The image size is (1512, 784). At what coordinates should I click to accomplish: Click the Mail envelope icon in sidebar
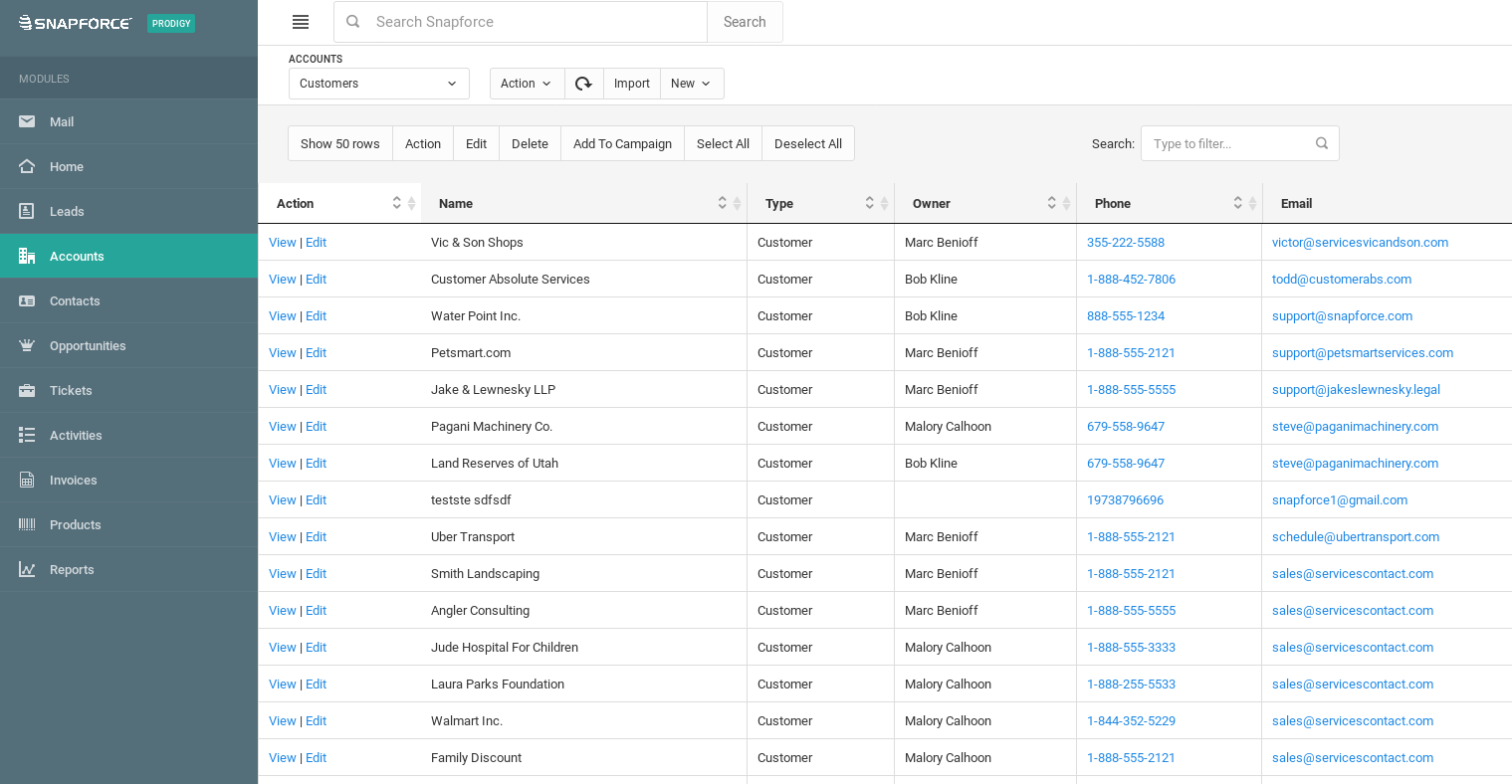click(27, 121)
